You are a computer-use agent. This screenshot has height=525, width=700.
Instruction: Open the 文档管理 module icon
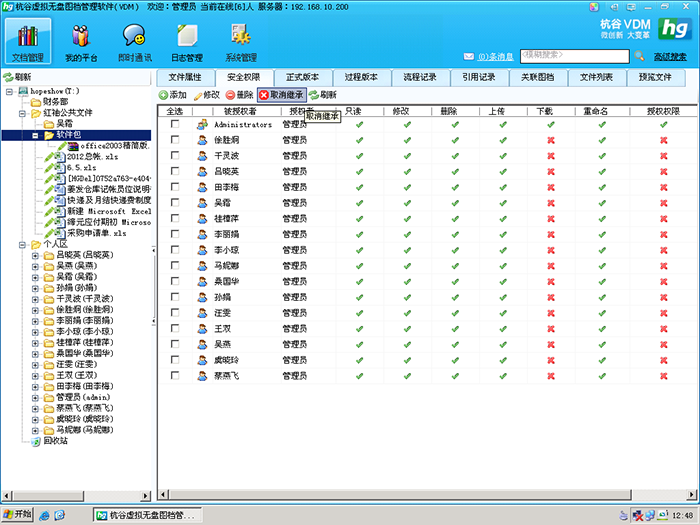coord(28,37)
